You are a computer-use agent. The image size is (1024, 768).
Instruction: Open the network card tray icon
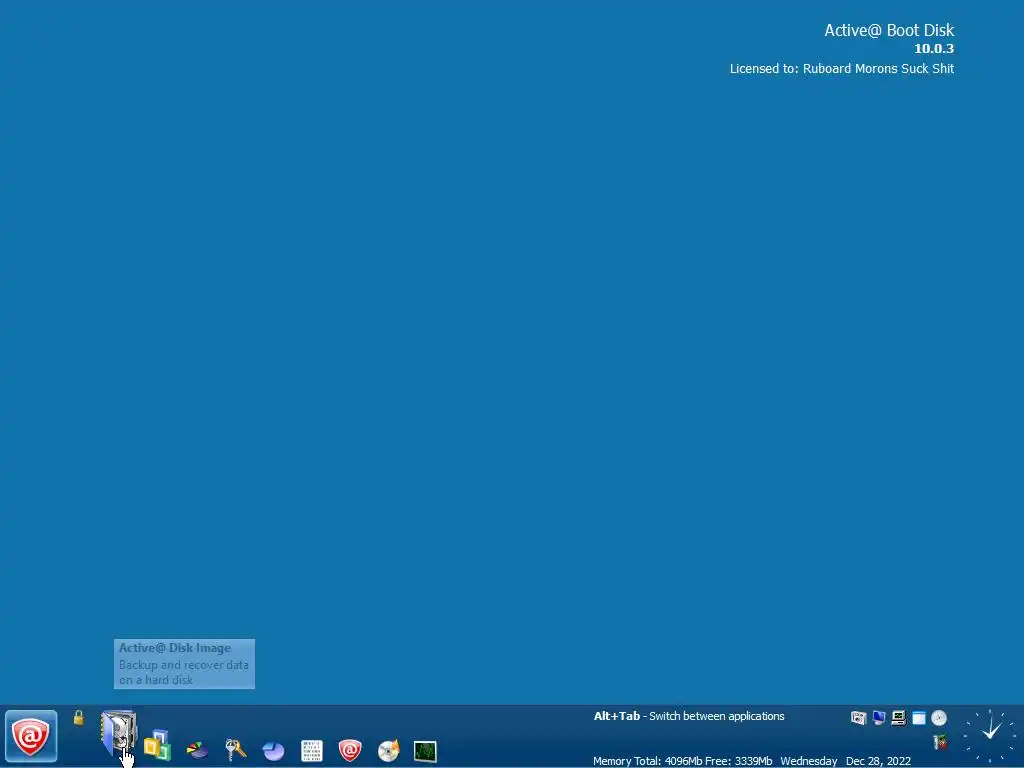pyautogui.click(x=940, y=742)
